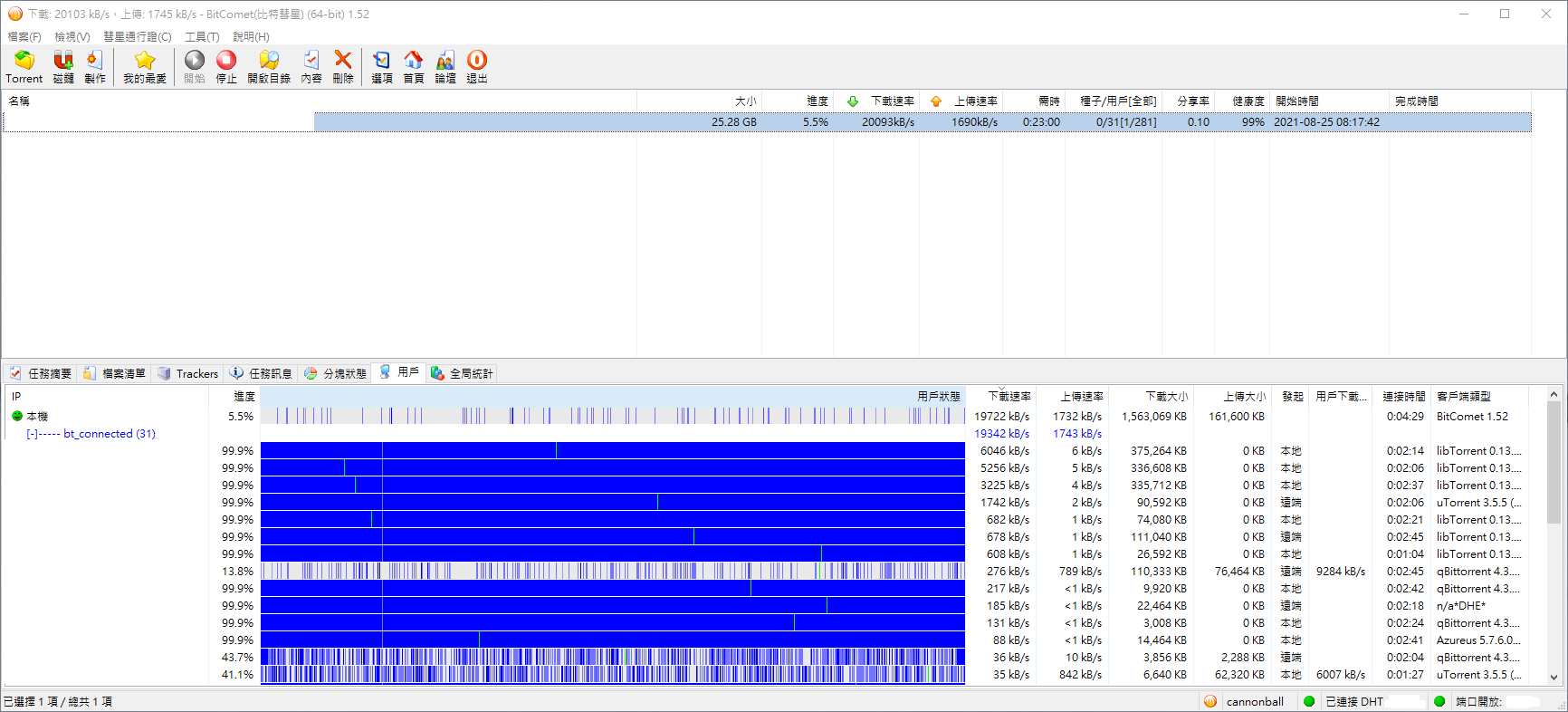Open the 論壇 forum

pyautogui.click(x=445, y=67)
